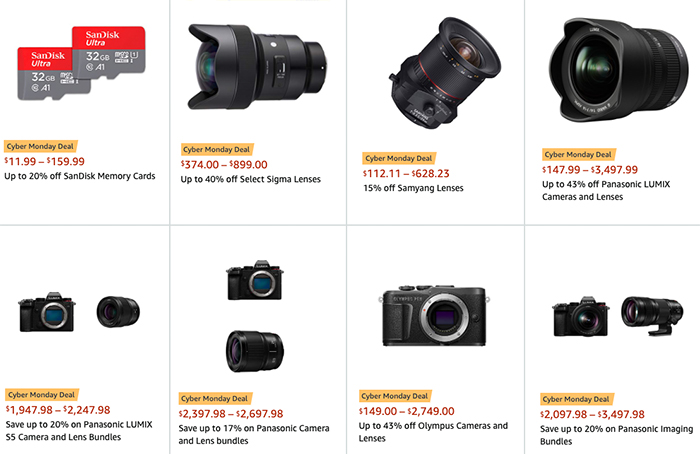
Task: Open the LUMIX S5 camera and lens bundle image
Action: tap(79, 312)
